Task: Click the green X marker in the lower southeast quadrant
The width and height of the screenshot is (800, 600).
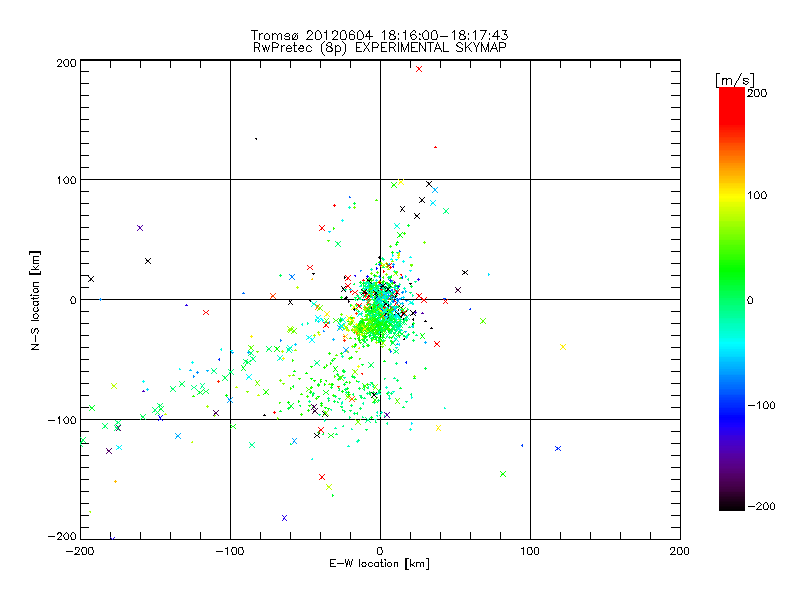Action: tap(503, 474)
